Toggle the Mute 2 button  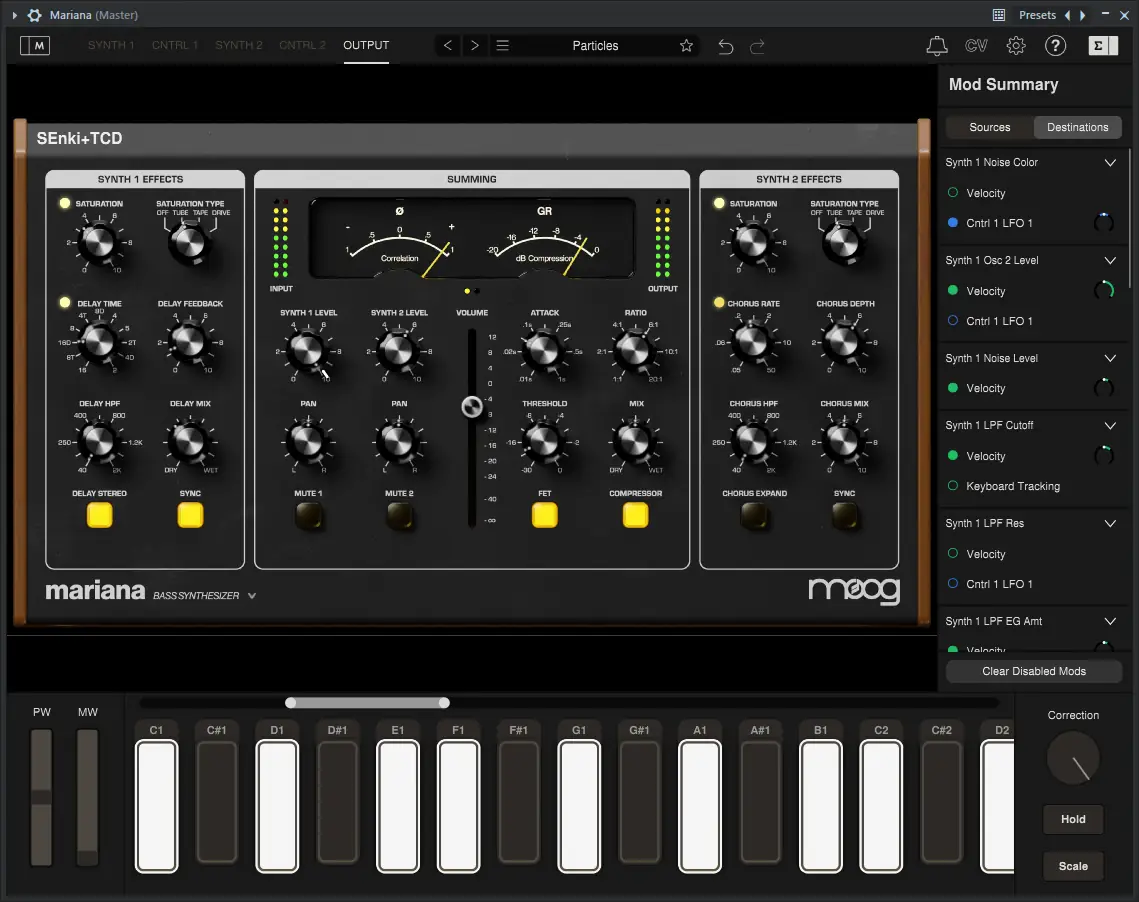[x=400, y=516]
